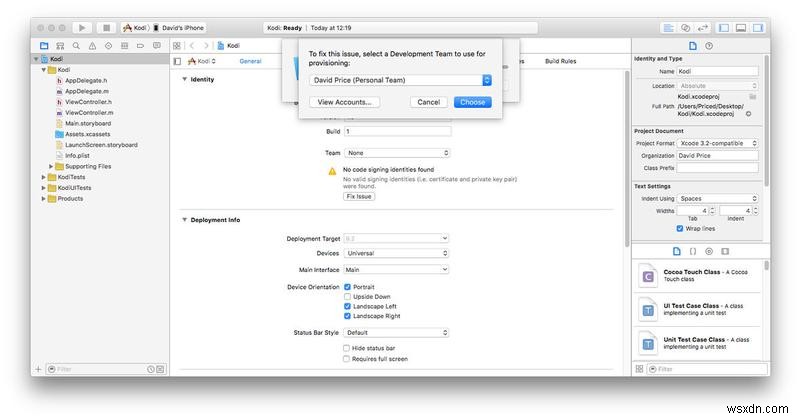This screenshot has width=800, height=419.
Task: Toggle the Utilities pane visibility icon
Action: tap(758, 28)
